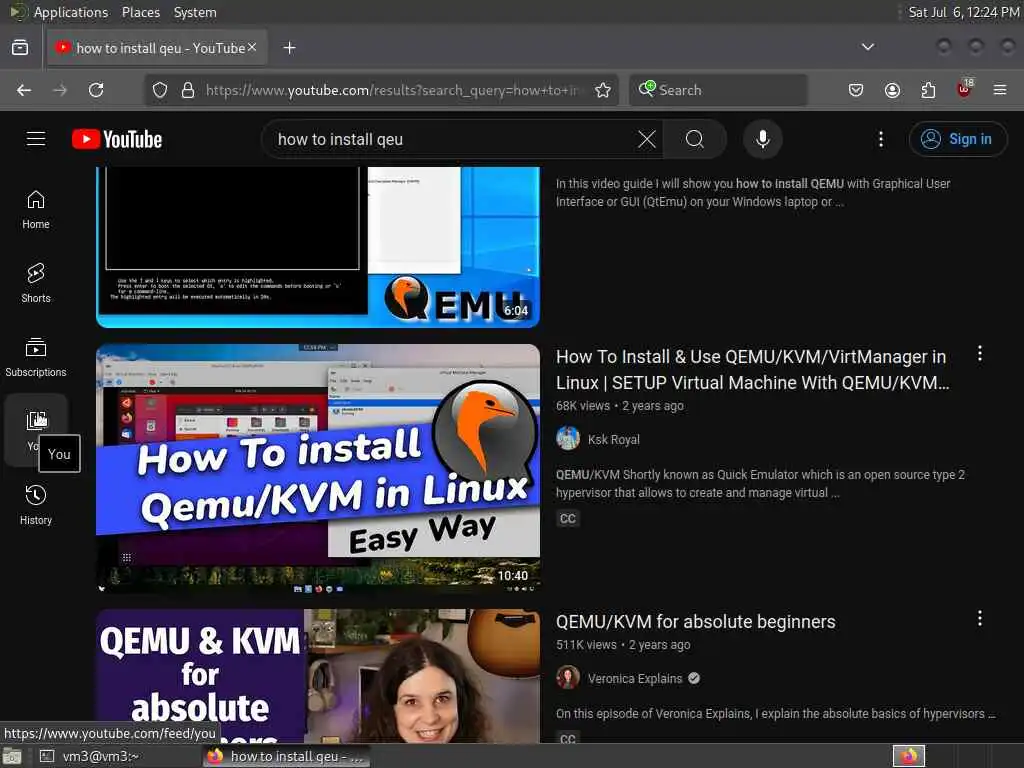Reload the current page
Image resolution: width=1024 pixels, height=768 pixels.
(96, 90)
